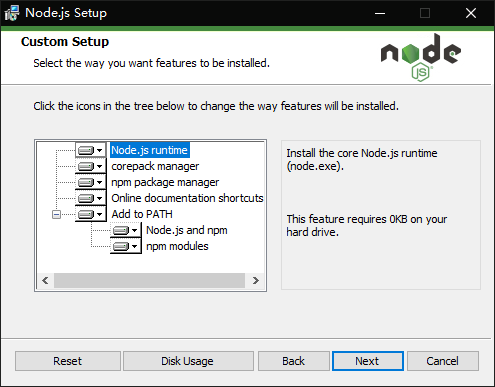Open the corepack manager feature drive icon
The width and height of the screenshot is (495, 387).
tap(91, 166)
